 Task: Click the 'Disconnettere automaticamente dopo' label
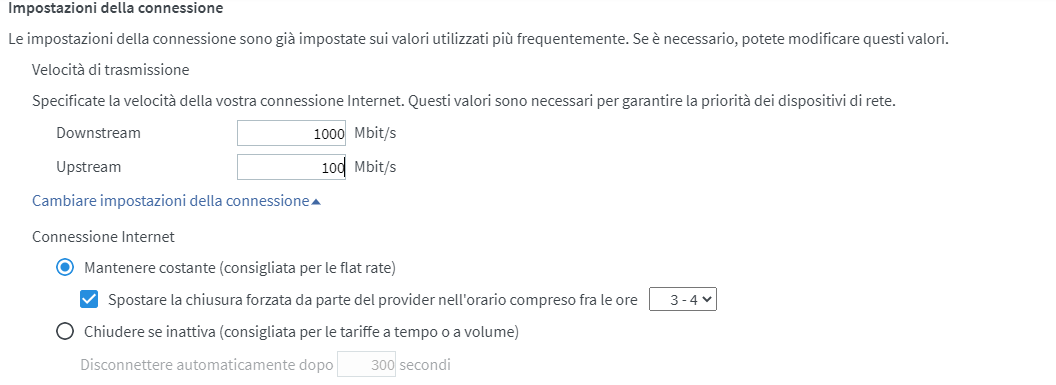point(207,365)
